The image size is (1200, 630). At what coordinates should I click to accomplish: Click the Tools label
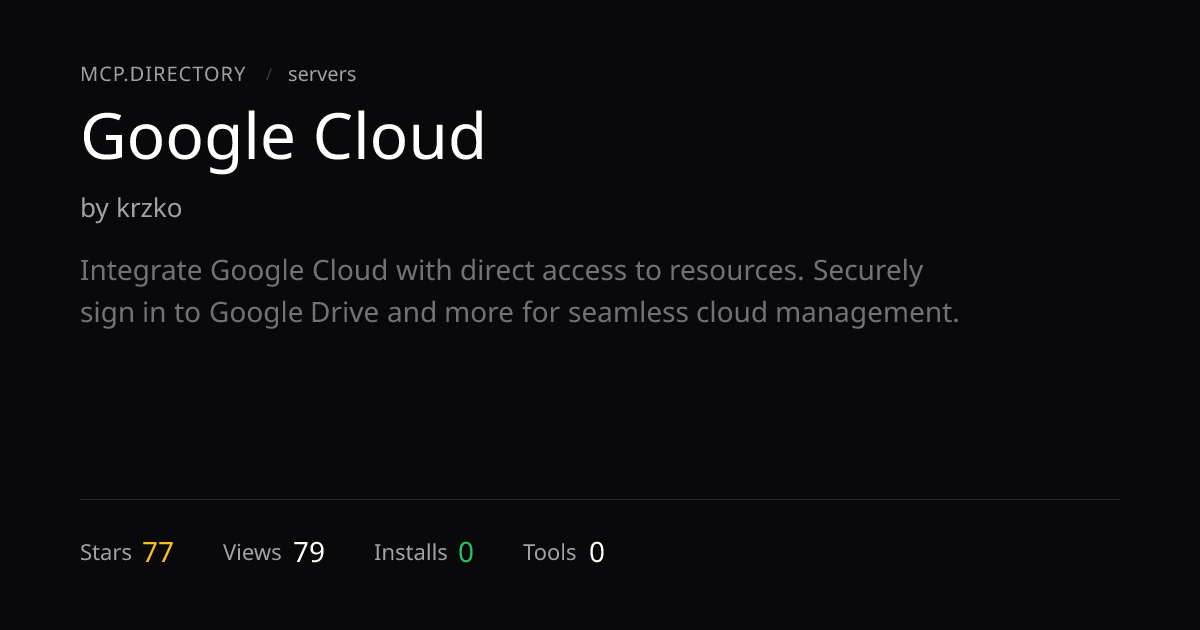click(550, 552)
